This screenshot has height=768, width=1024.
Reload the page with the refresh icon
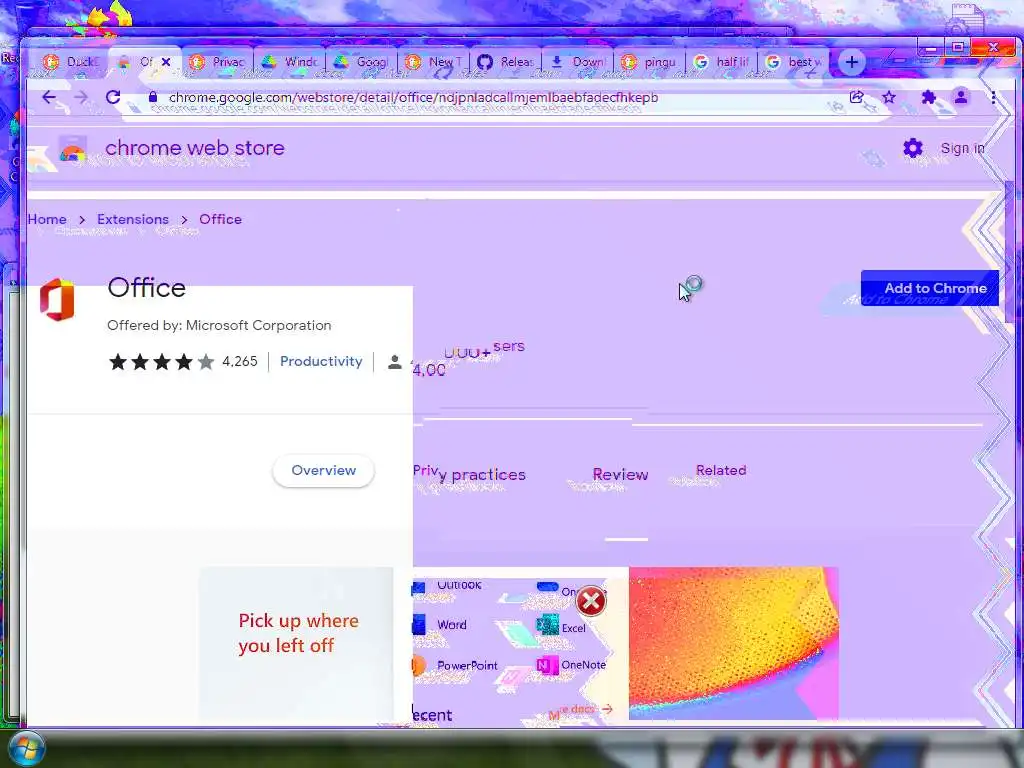[113, 97]
